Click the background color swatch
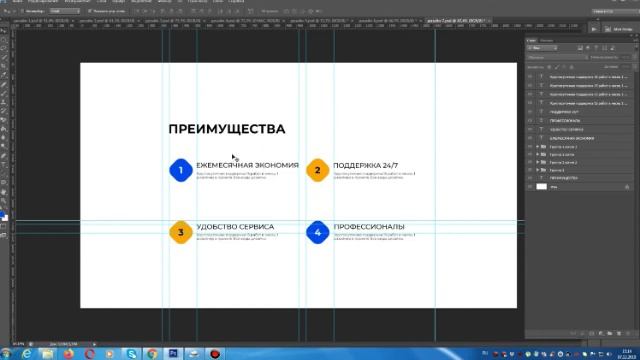This screenshot has height=360, width=640. coord(5,218)
